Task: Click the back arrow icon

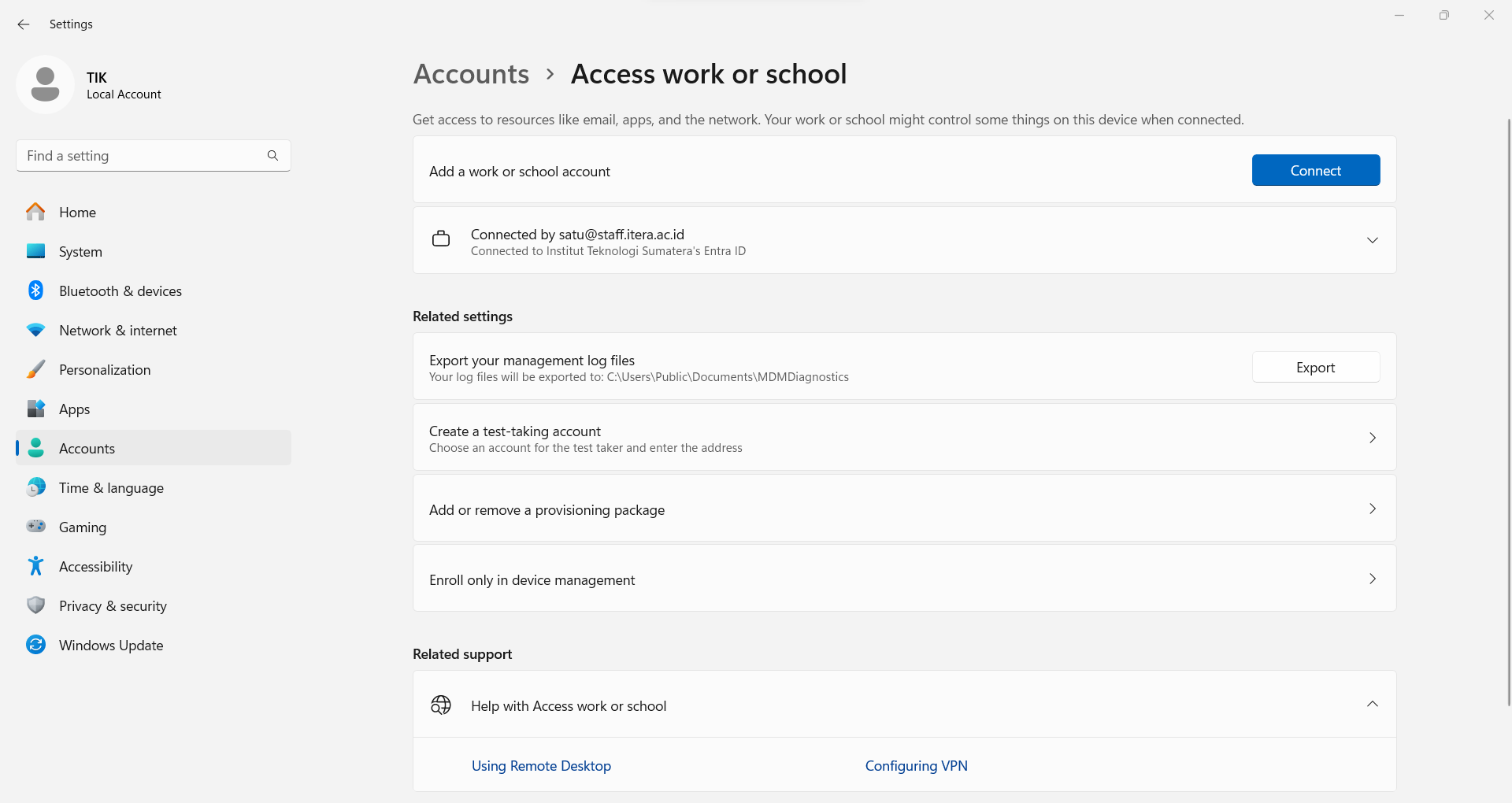Action: 24,24
